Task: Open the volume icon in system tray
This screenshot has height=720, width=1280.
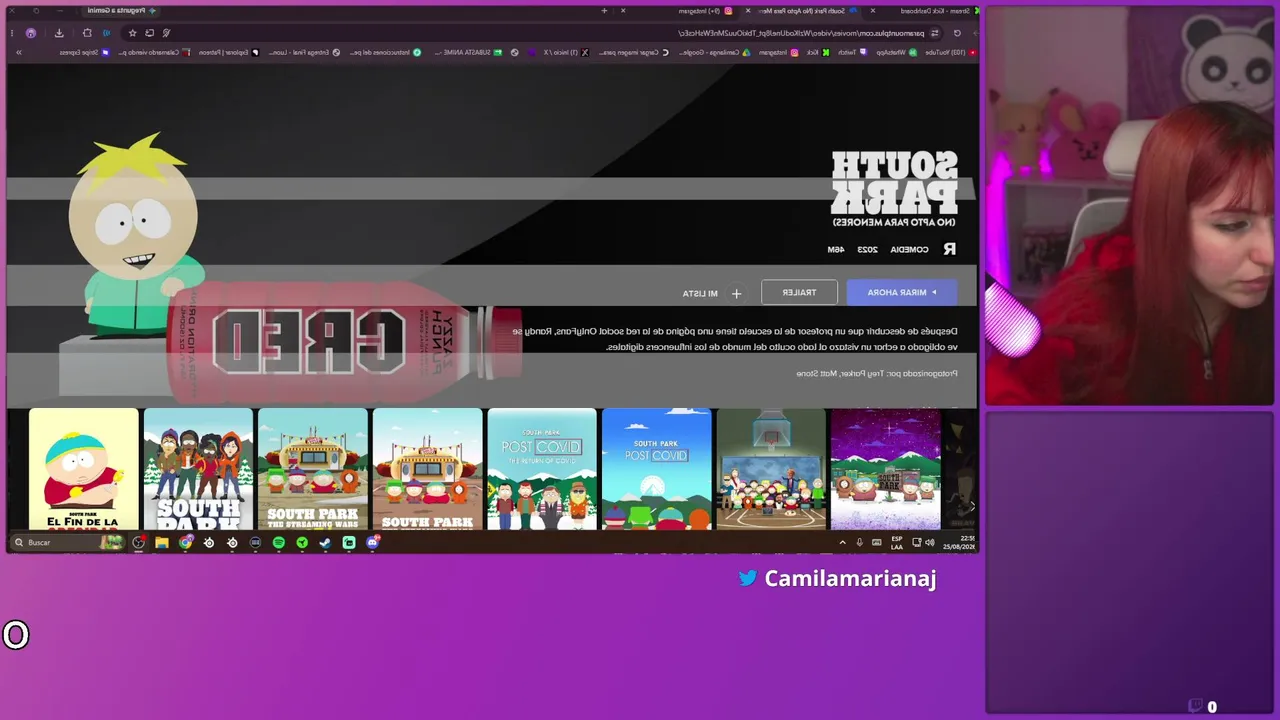Action: 930,542
